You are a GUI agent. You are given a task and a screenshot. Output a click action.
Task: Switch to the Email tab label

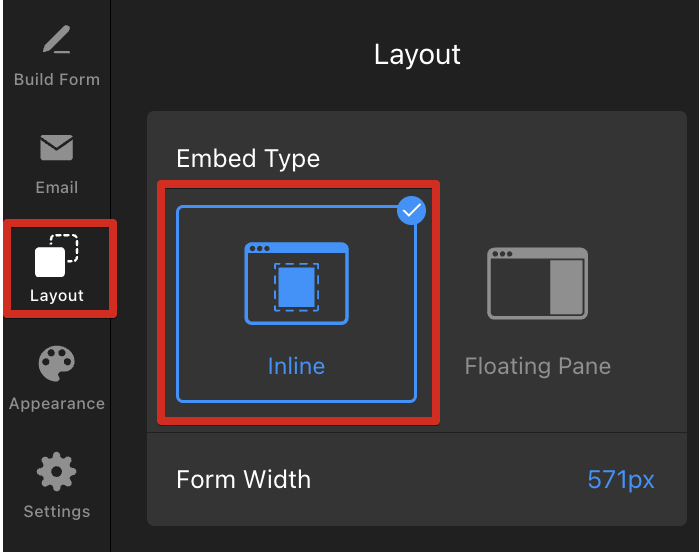pyautogui.click(x=57, y=187)
